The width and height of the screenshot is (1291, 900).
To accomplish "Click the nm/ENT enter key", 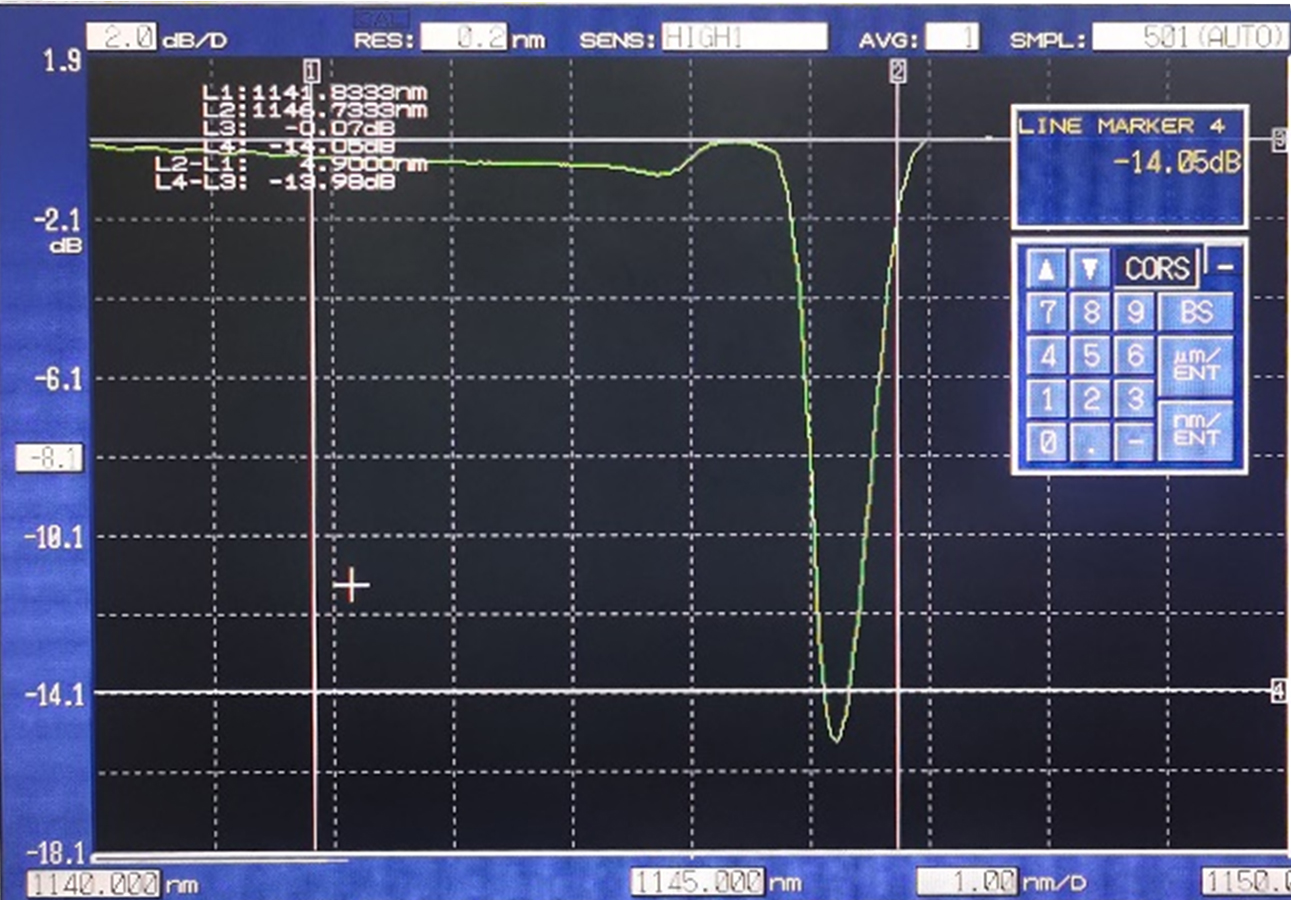I will coord(1196,431).
